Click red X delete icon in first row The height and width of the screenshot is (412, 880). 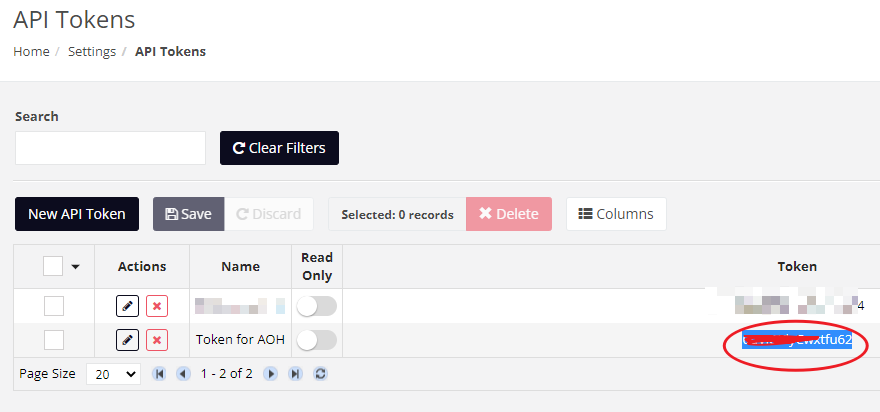click(x=157, y=306)
